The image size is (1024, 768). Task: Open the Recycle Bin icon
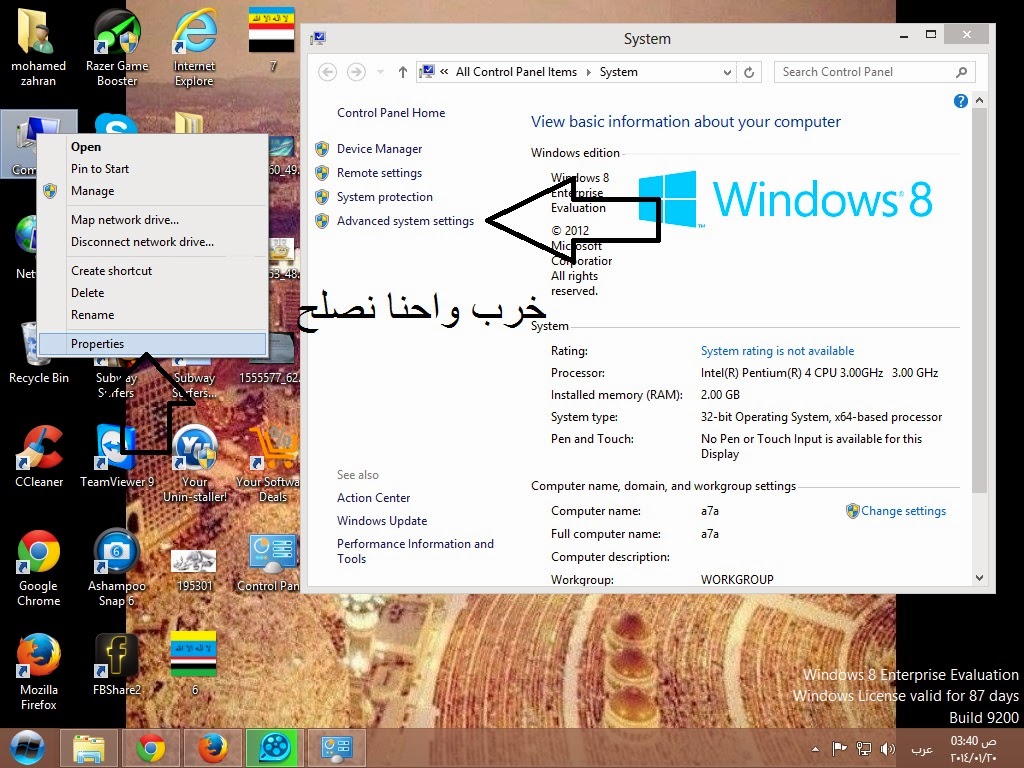tap(39, 353)
